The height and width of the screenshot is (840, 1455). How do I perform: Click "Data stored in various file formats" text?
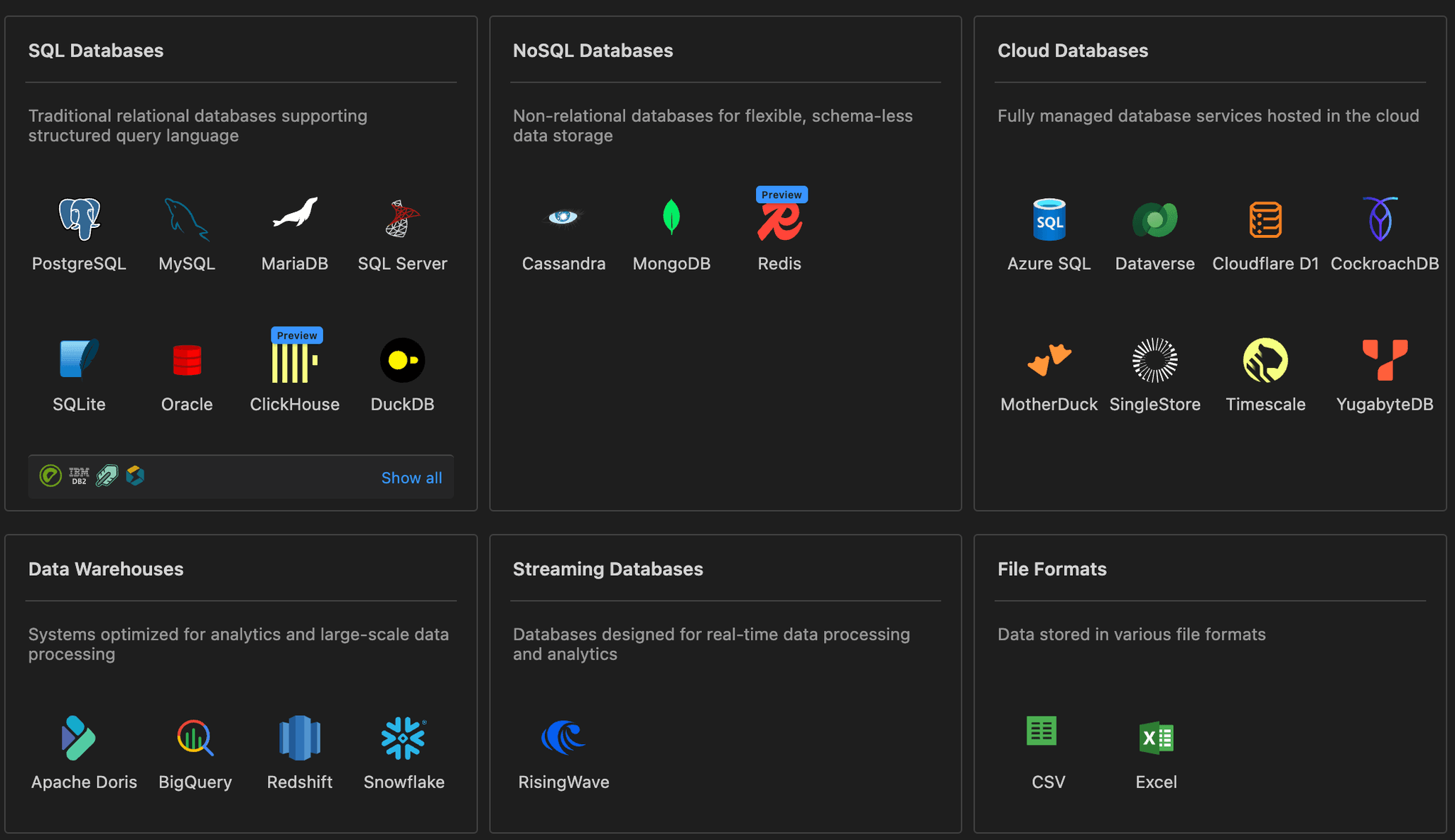(x=1132, y=634)
